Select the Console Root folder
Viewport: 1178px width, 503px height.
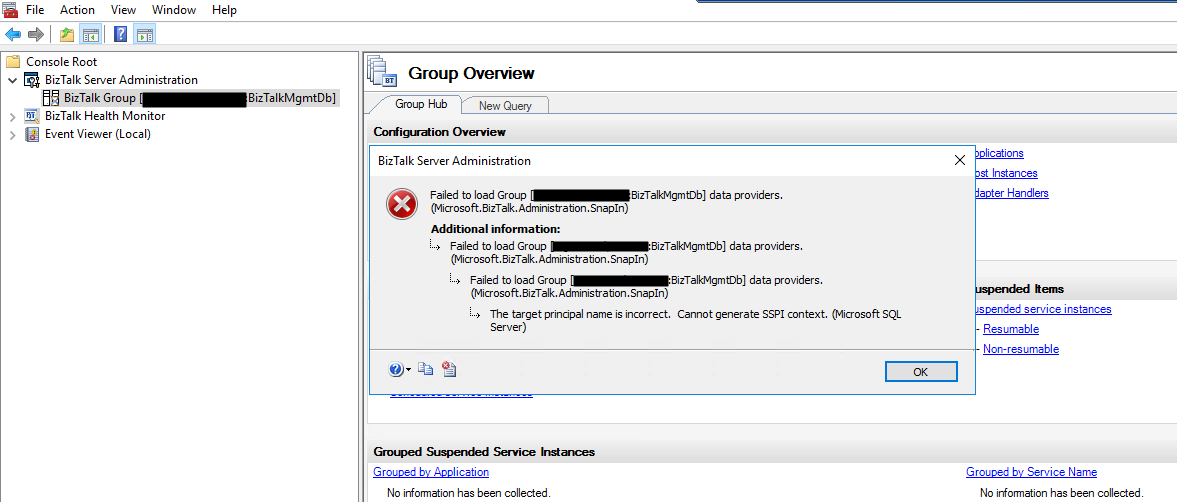point(61,62)
